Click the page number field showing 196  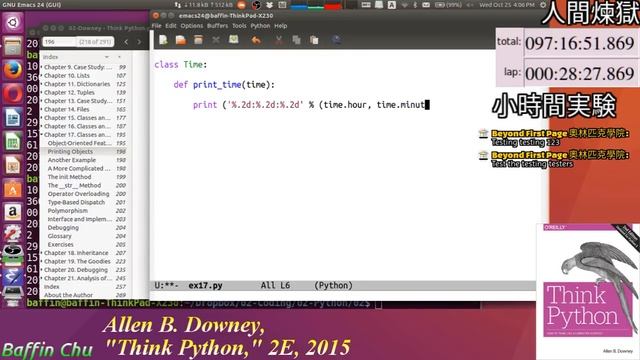click(59, 42)
